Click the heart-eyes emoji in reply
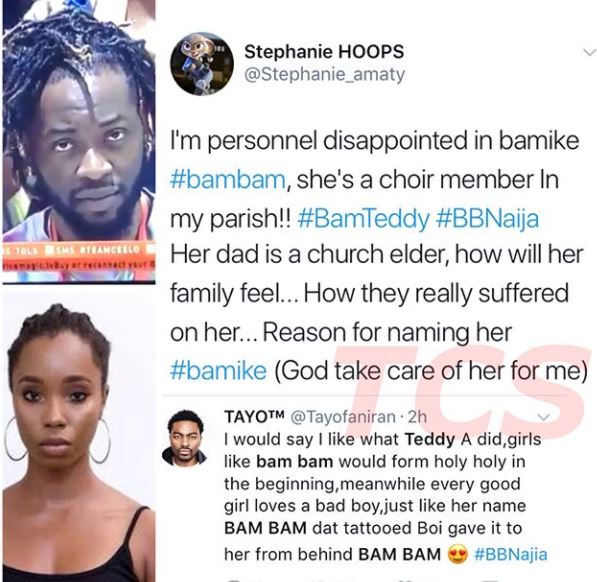The height and width of the screenshot is (582, 597). 458,555
